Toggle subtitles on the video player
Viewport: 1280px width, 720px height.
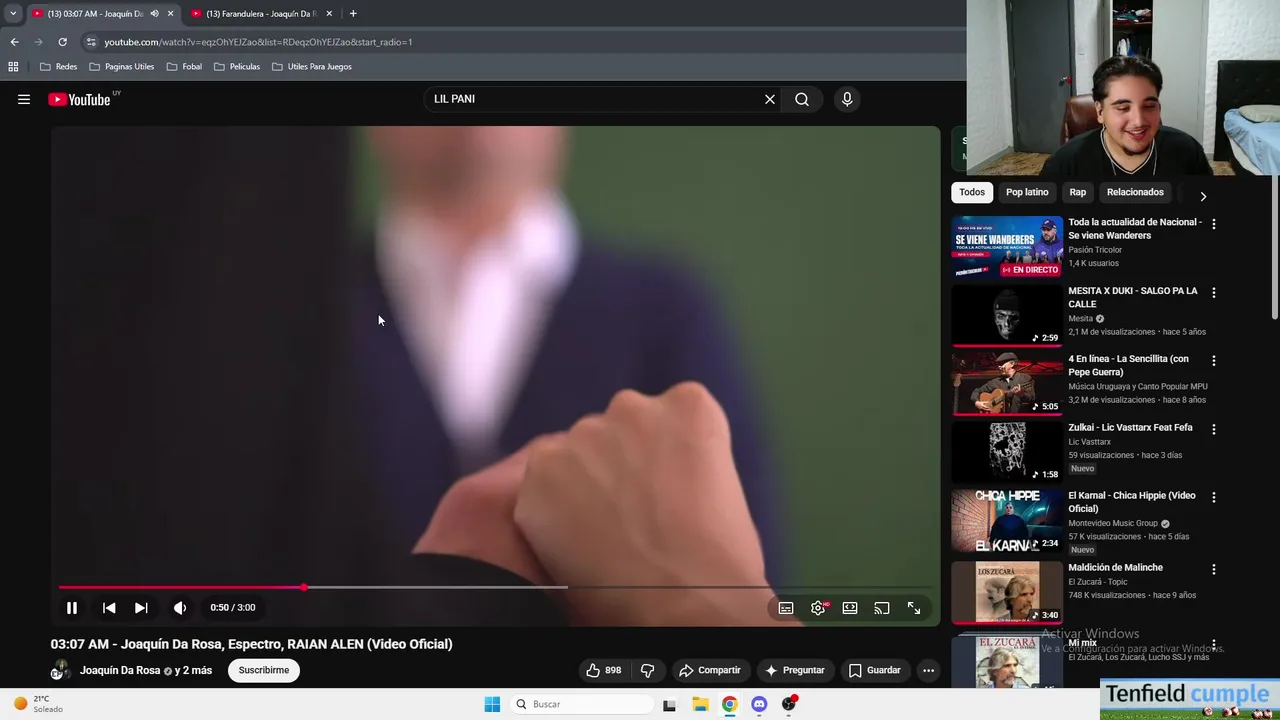coord(786,608)
